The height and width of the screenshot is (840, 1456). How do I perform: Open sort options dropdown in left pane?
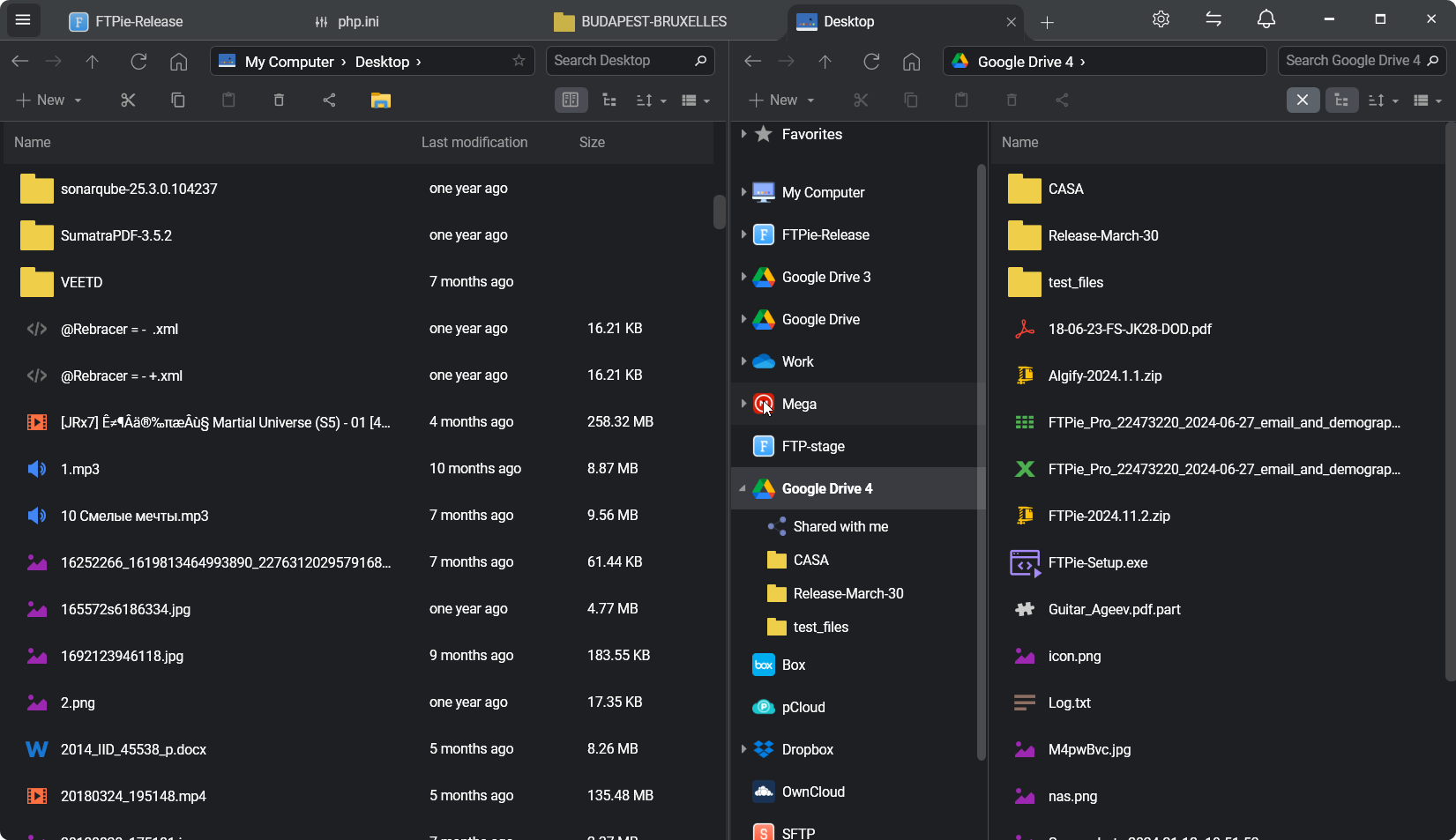click(x=652, y=100)
